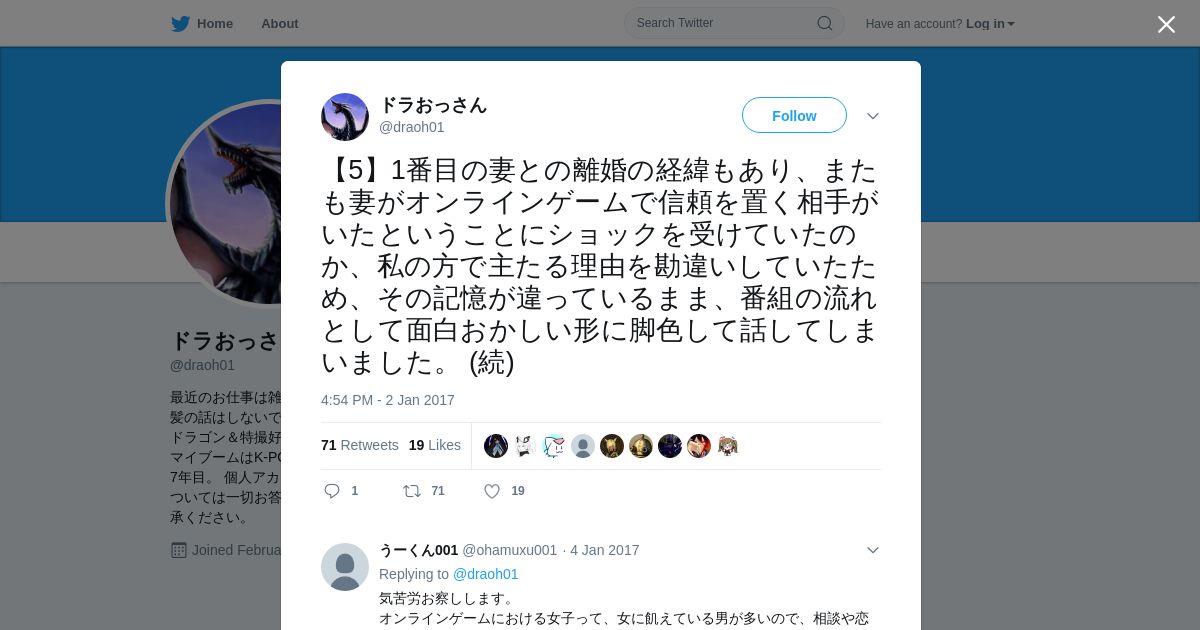This screenshot has height=630, width=1200.
Task: Expand the reply options chevron for うーくん001
Action: click(873, 550)
